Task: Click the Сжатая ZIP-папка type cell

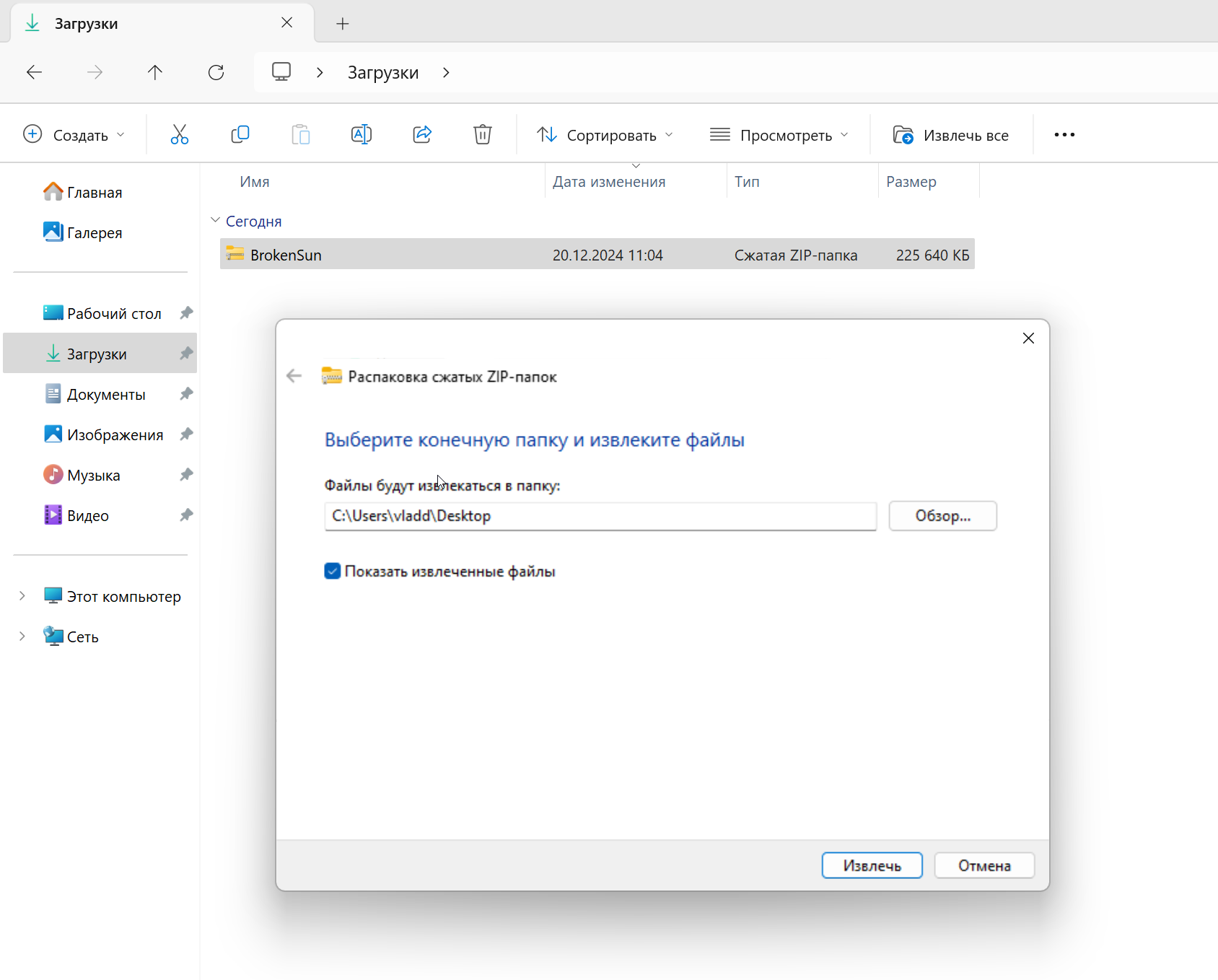Action: 796,255
